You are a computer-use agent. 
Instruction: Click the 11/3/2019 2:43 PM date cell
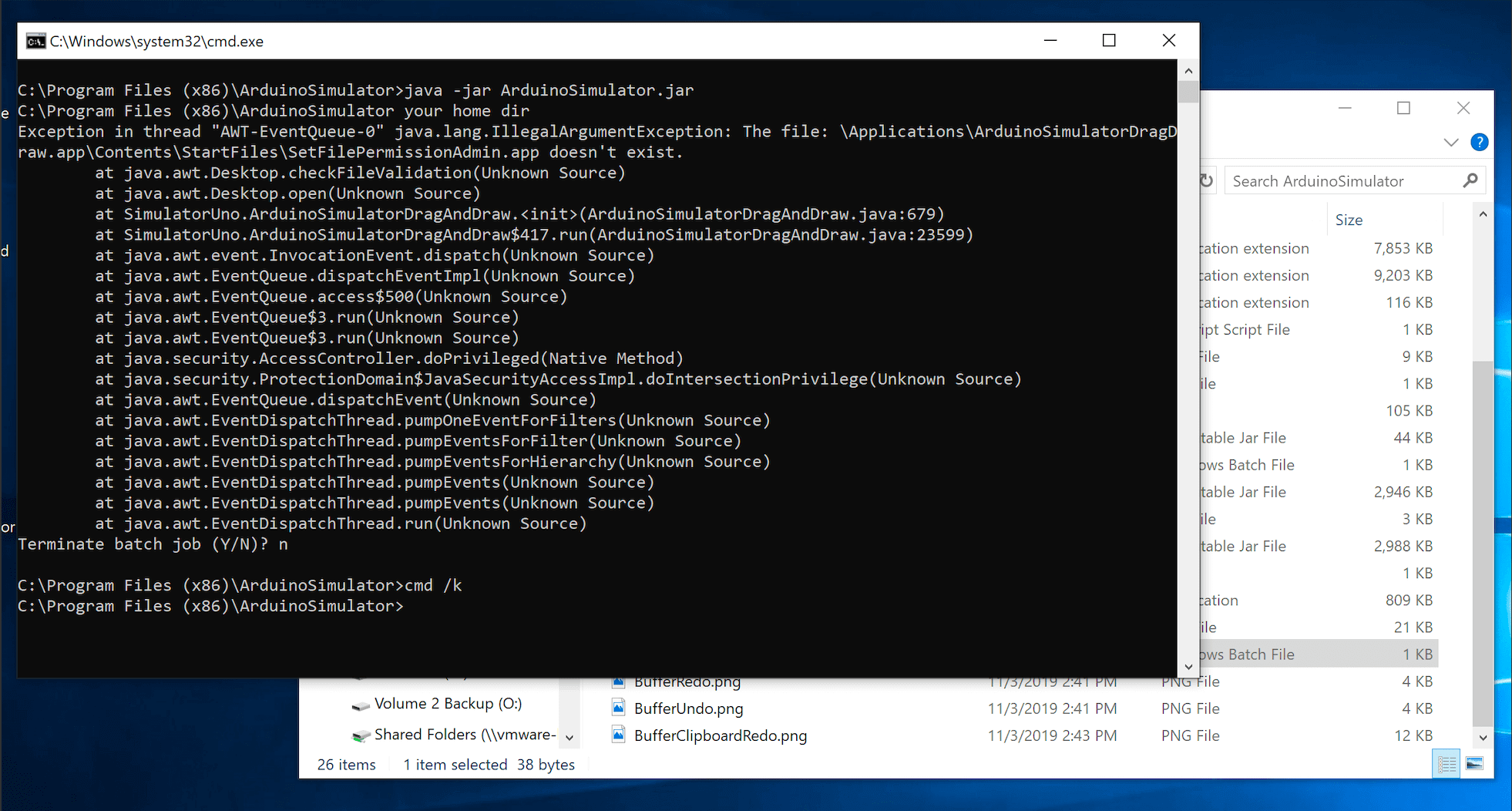click(x=1052, y=735)
